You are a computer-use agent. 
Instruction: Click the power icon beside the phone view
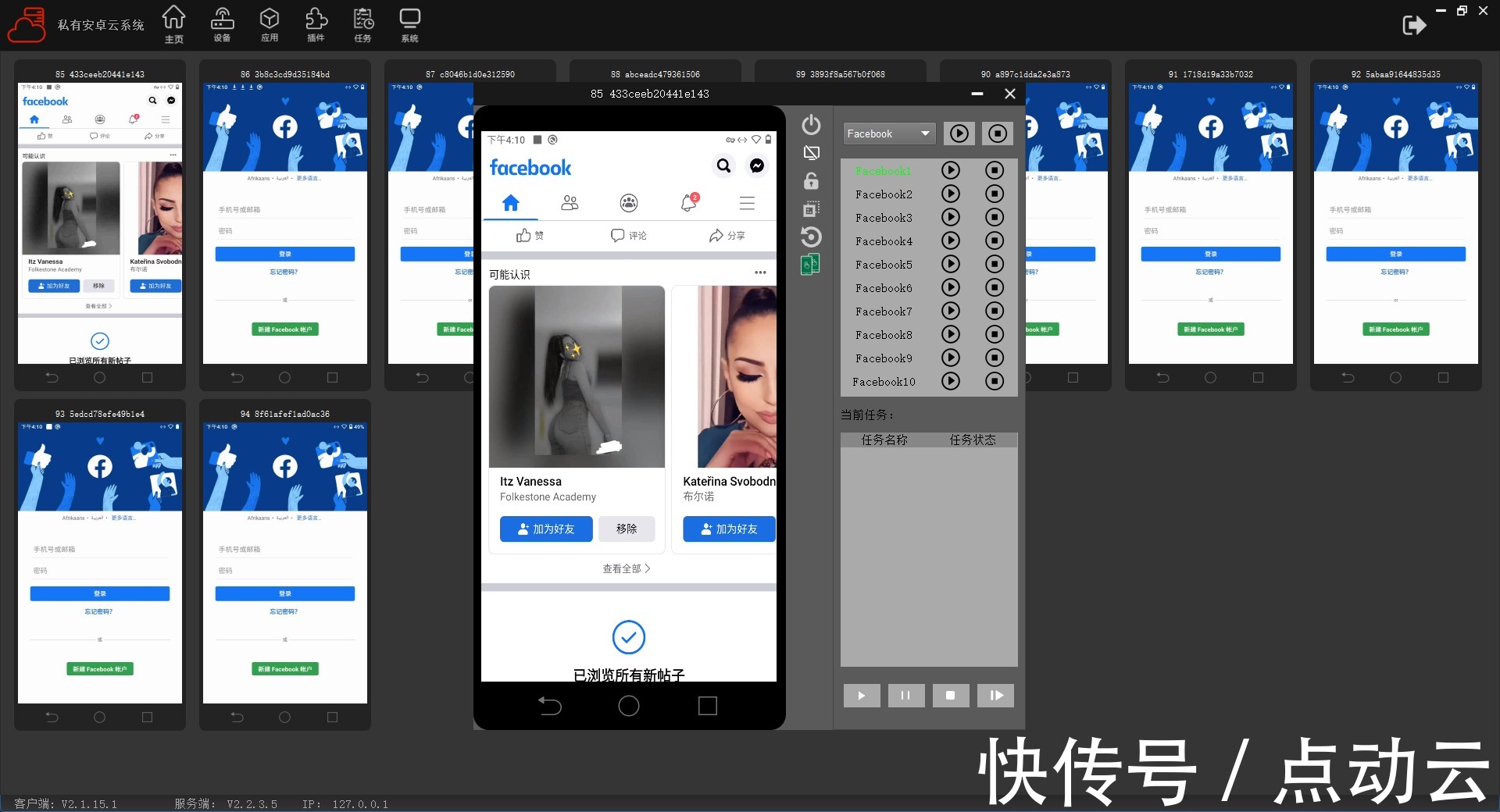coord(811,125)
